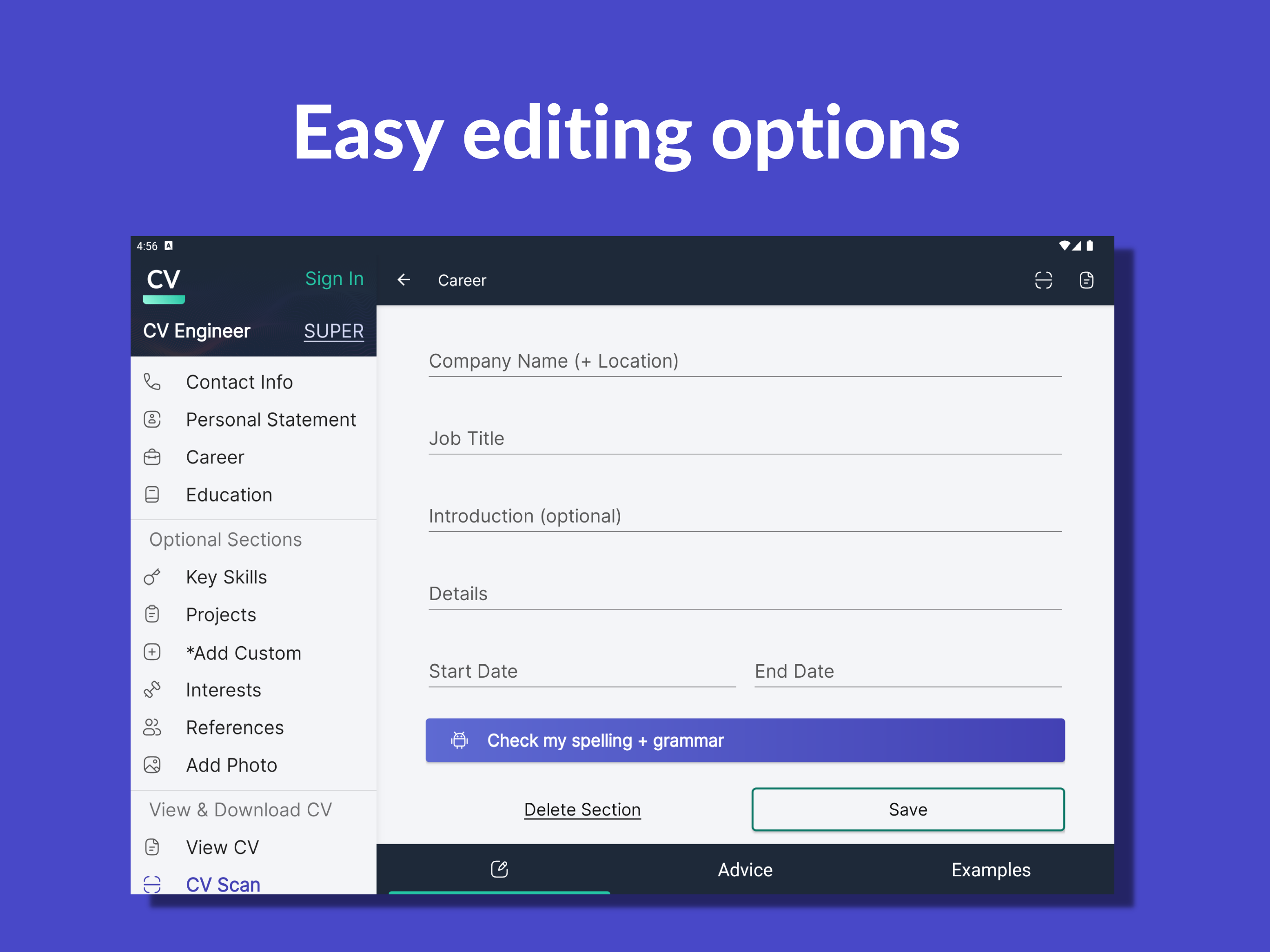Switch to the Examples tab

point(991,869)
